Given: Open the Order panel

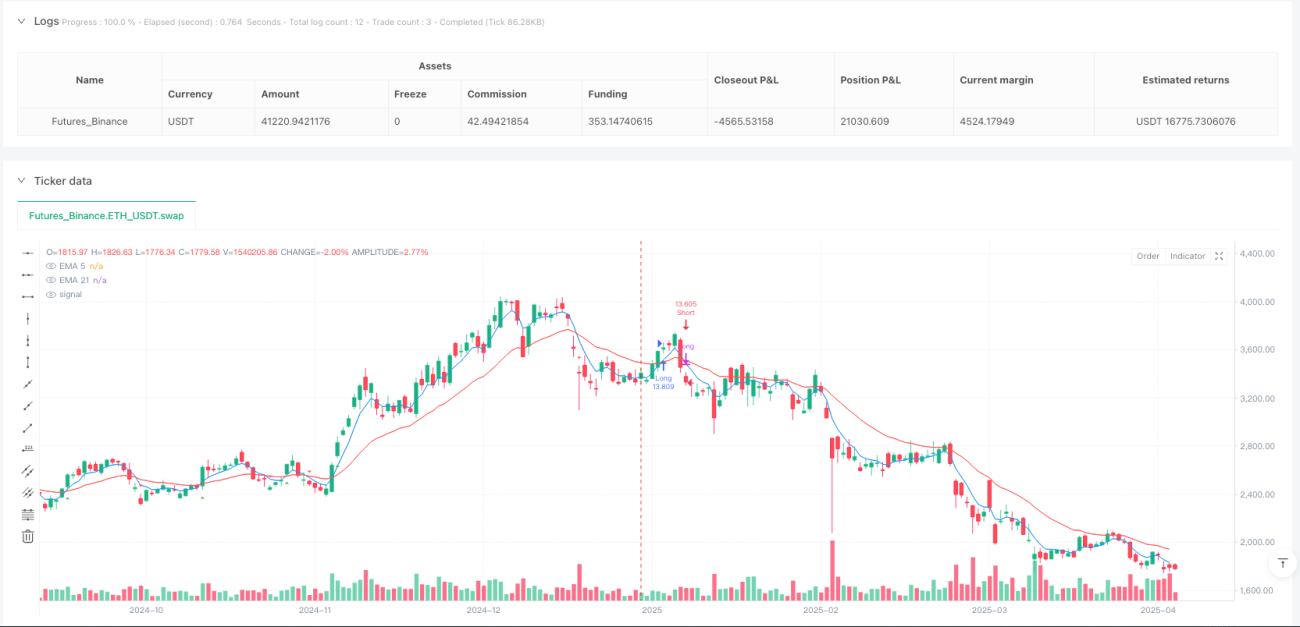Looking at the screenshot, I should pyautogui.click(x=1148, y=256).
